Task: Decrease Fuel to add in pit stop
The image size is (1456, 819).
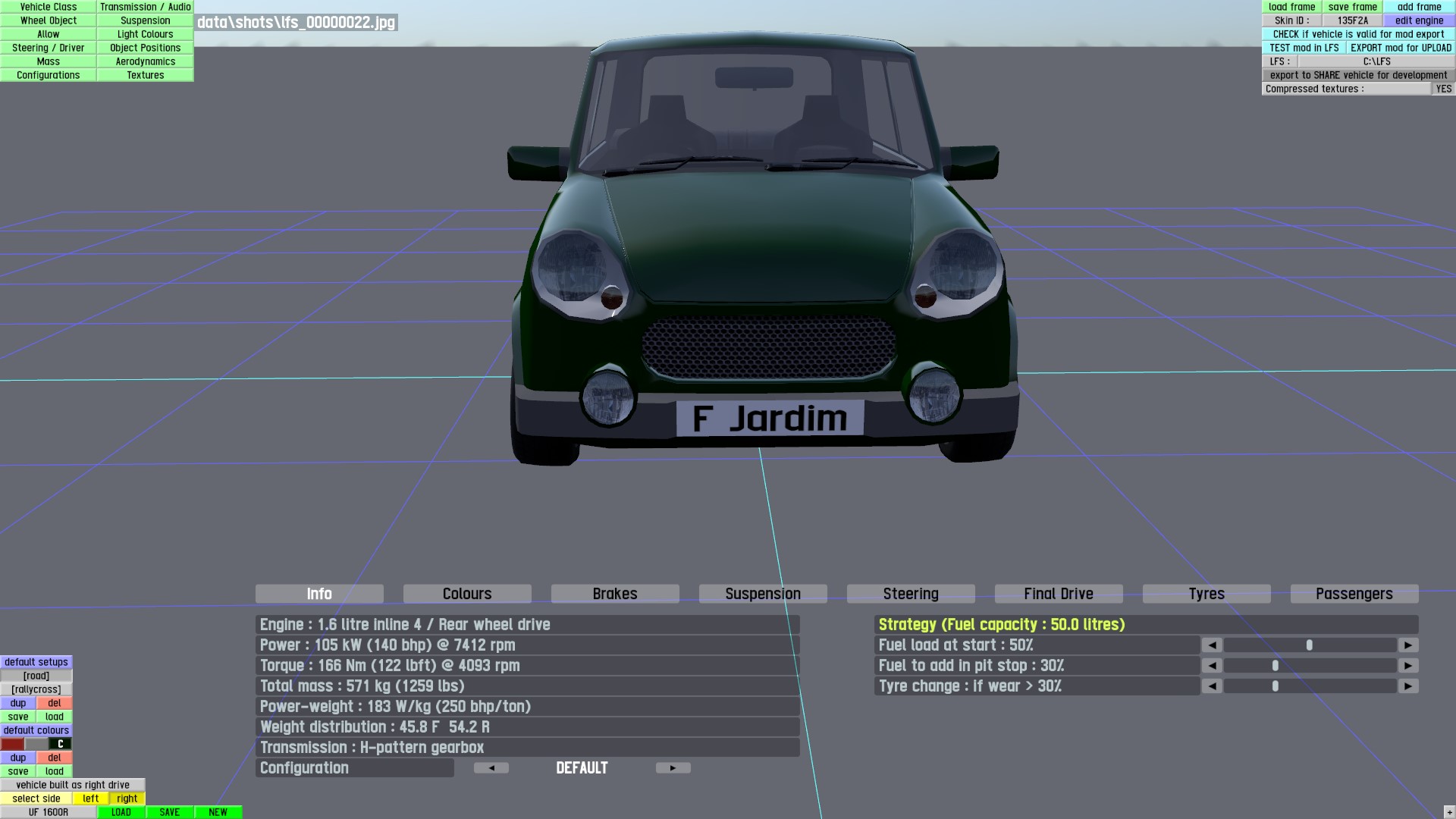Action: tap(1212, 666)
